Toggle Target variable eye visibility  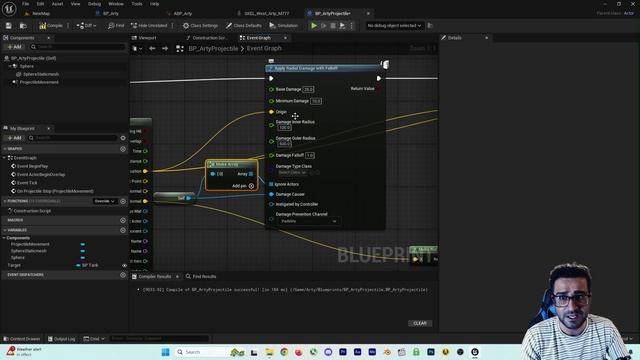[x=124, y=265]
